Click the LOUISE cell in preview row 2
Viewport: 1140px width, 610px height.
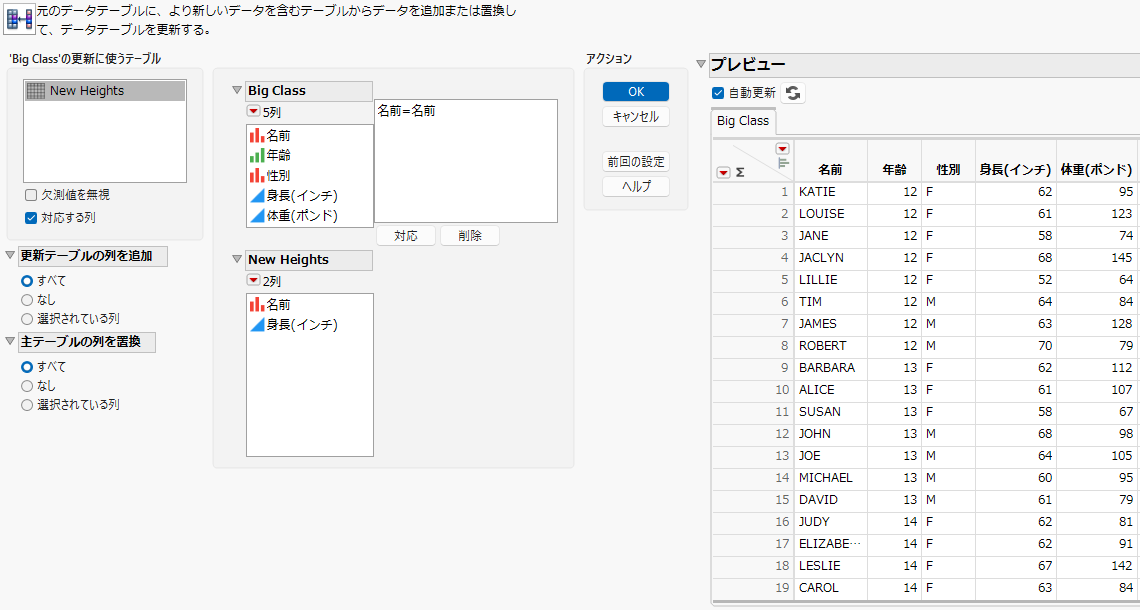[830, 214]
